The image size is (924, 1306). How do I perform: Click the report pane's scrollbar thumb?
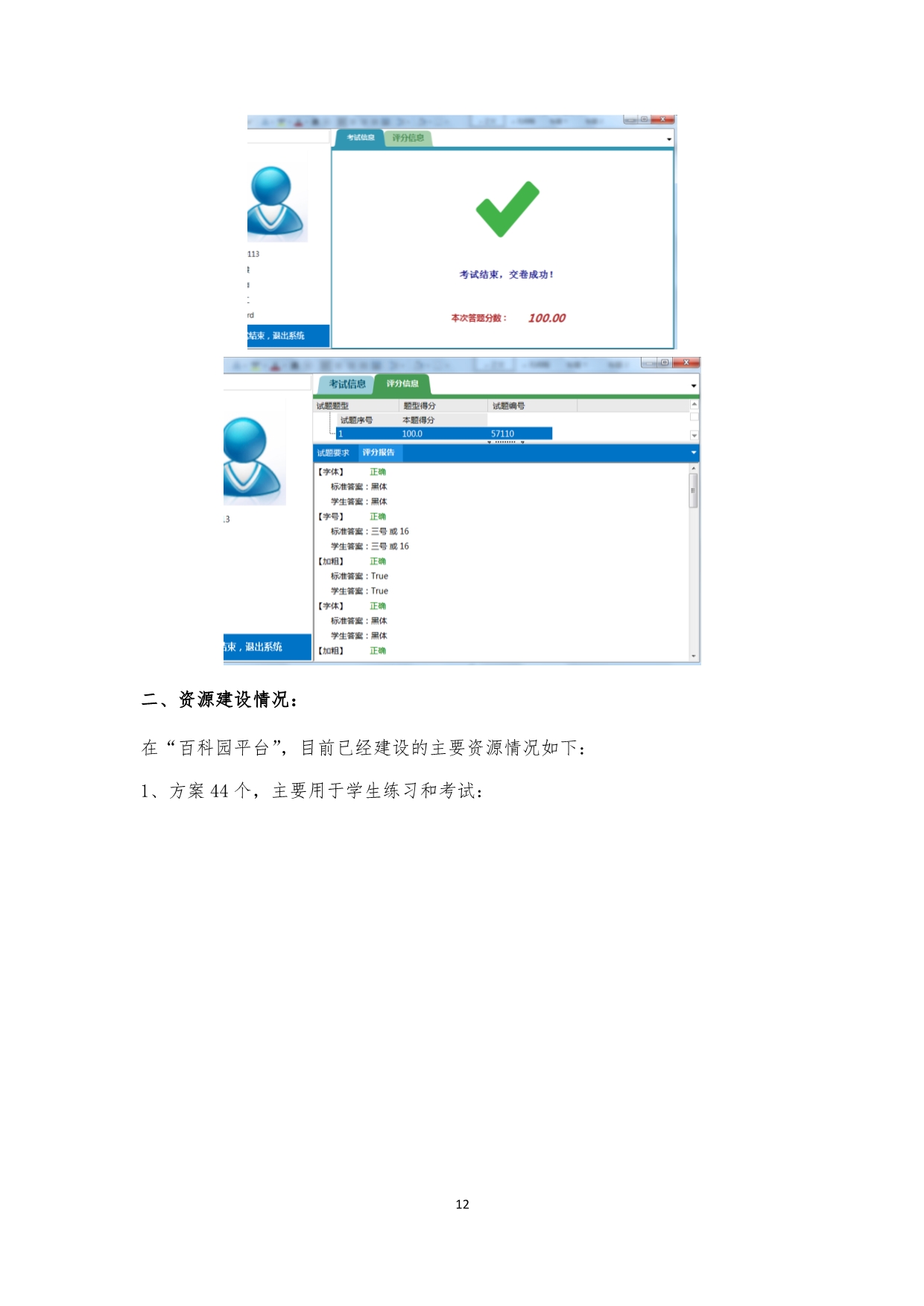point(694,491)
